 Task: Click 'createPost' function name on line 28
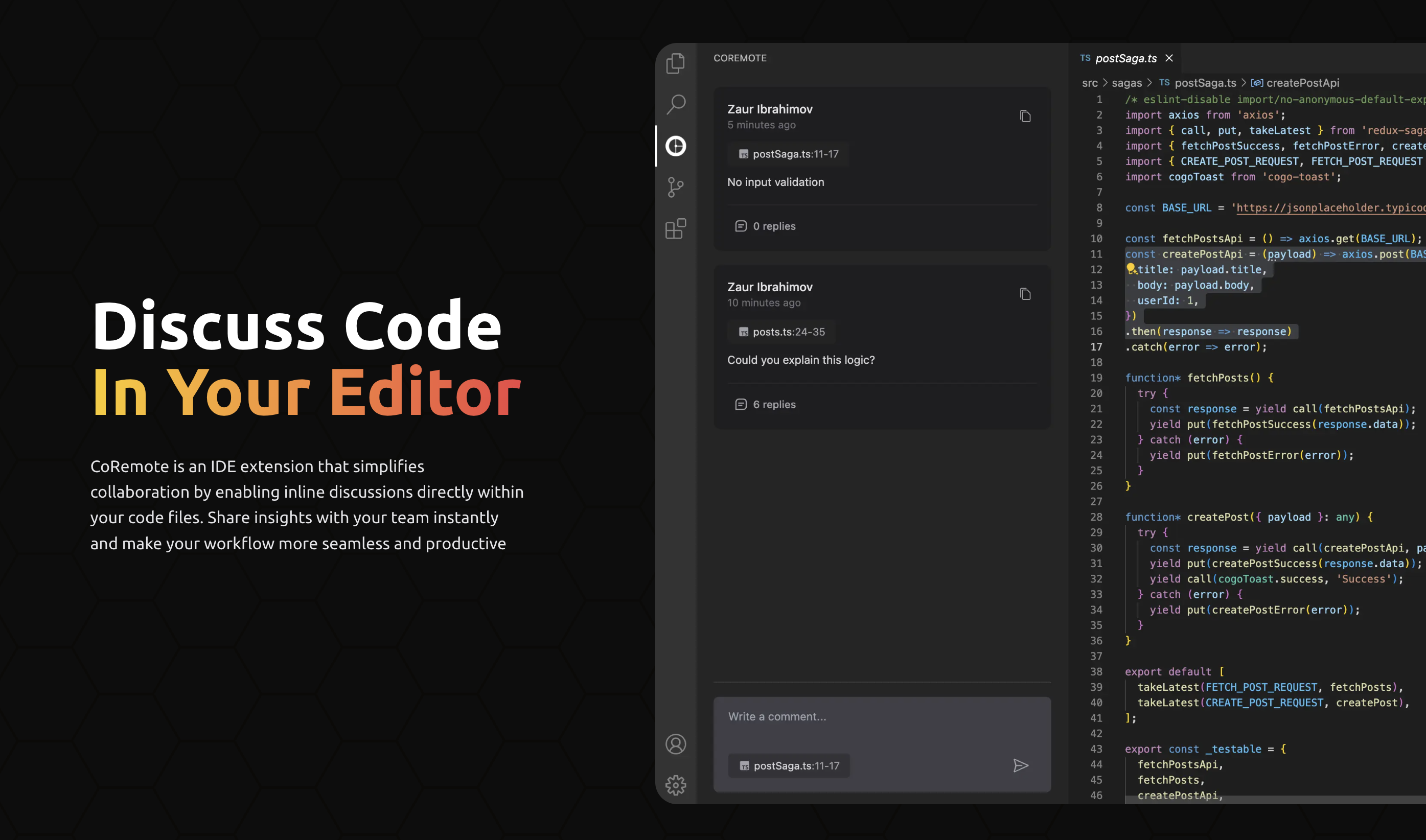tap(1217, 517)
